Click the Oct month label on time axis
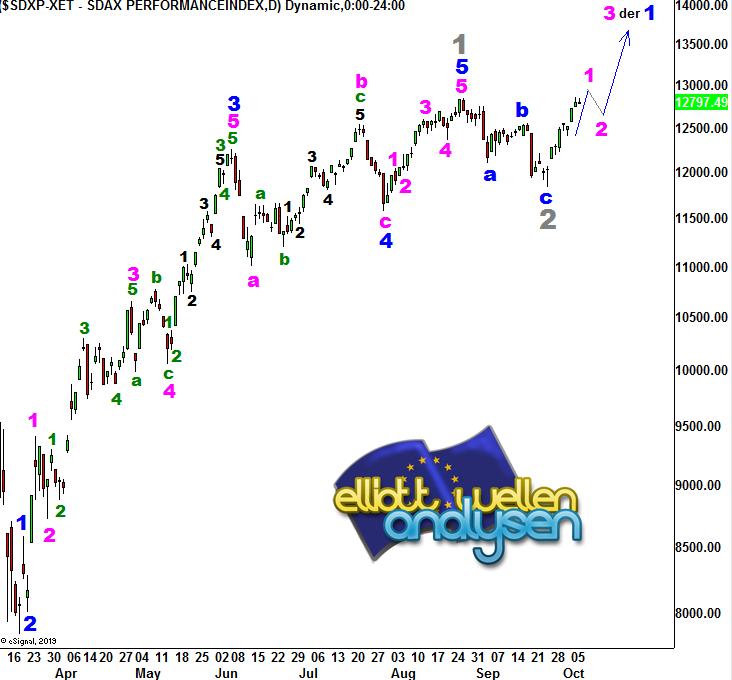The height and width of the screenshot is (680, 732). (573, 673)
